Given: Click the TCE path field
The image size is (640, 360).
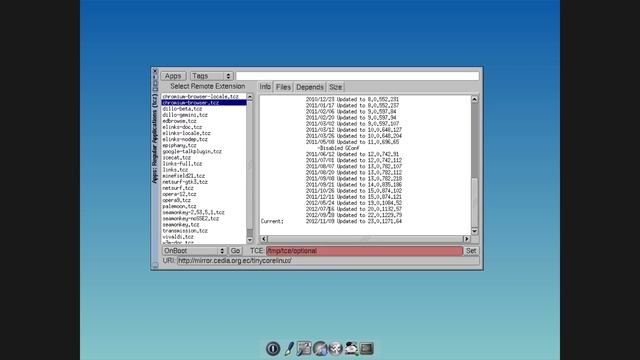Looking at the screenshot, I should point(364,251).
